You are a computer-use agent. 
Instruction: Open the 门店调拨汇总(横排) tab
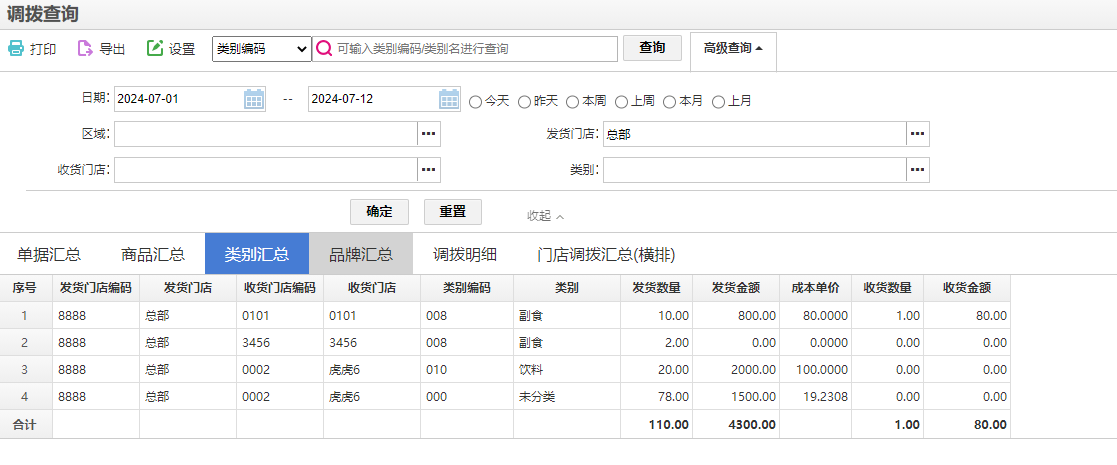(606, 254)
